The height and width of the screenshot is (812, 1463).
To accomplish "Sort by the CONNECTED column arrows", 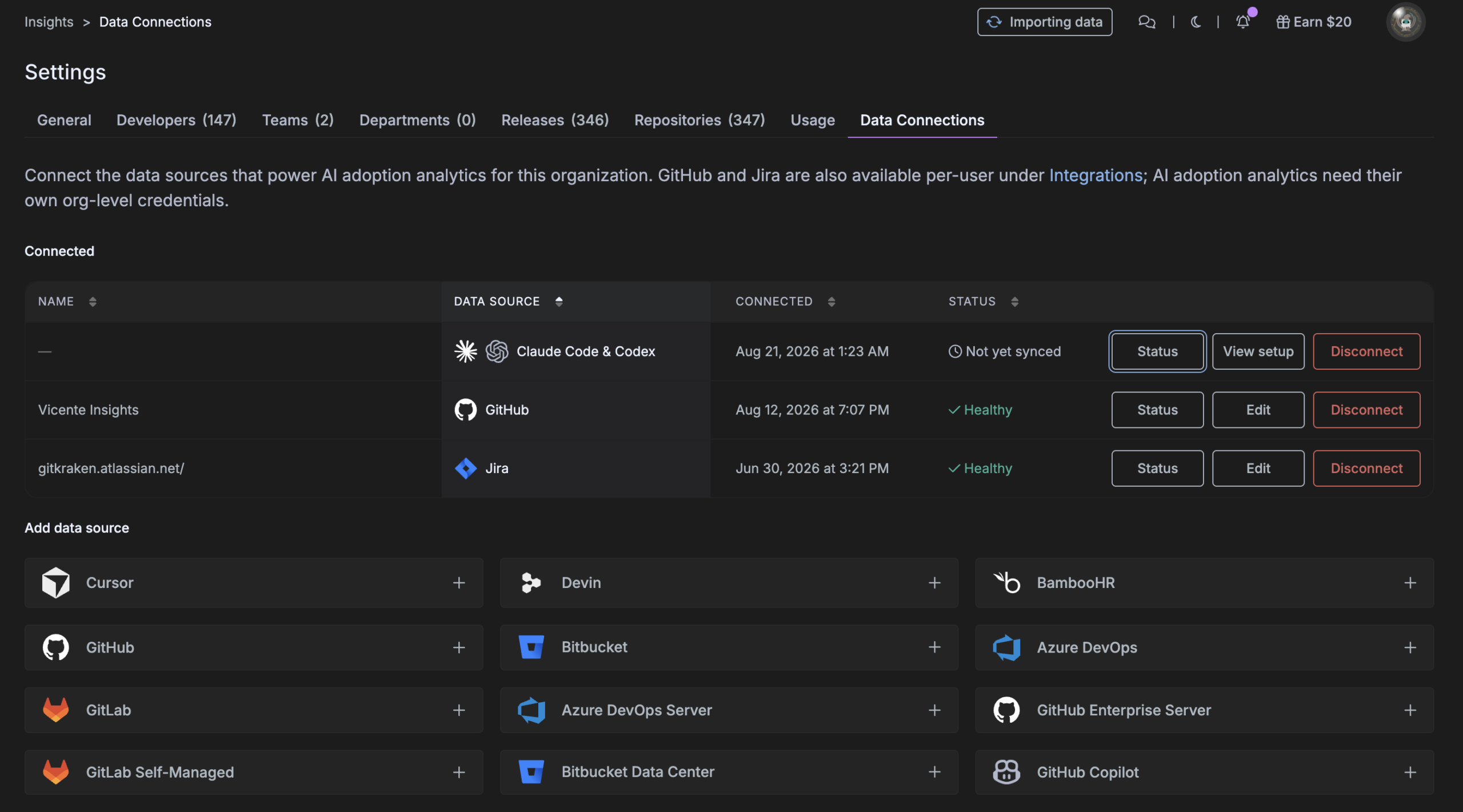I will tap(832, 301).
